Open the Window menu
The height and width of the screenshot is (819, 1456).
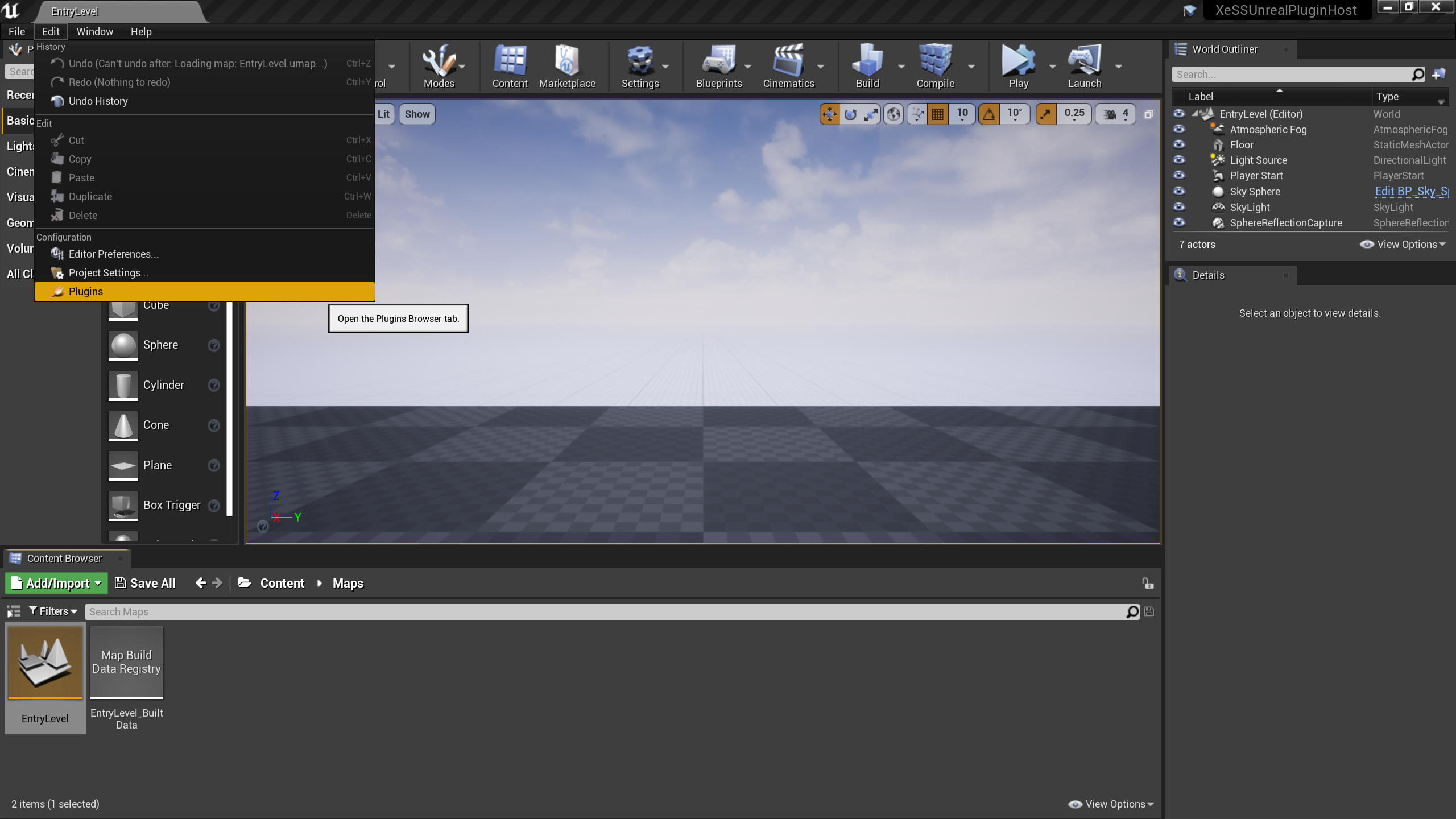[x=94, y=31]
